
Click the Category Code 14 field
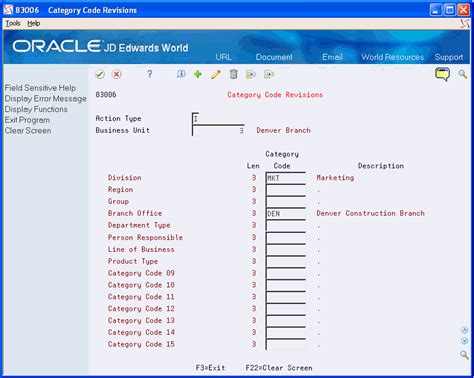[x=286, y=332]
